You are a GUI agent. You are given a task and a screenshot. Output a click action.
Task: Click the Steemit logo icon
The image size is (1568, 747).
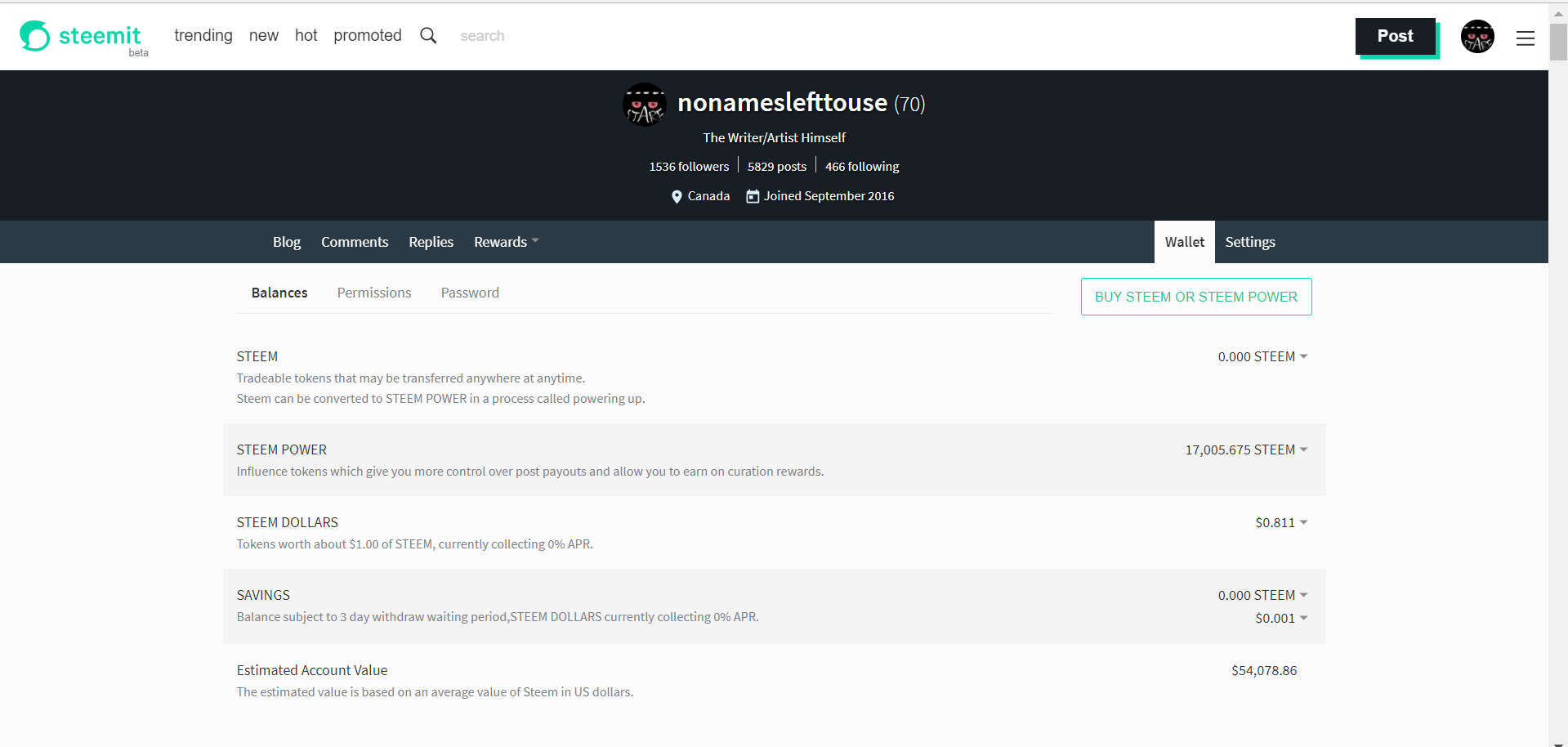pyautogui.click(x=35, y=36)
